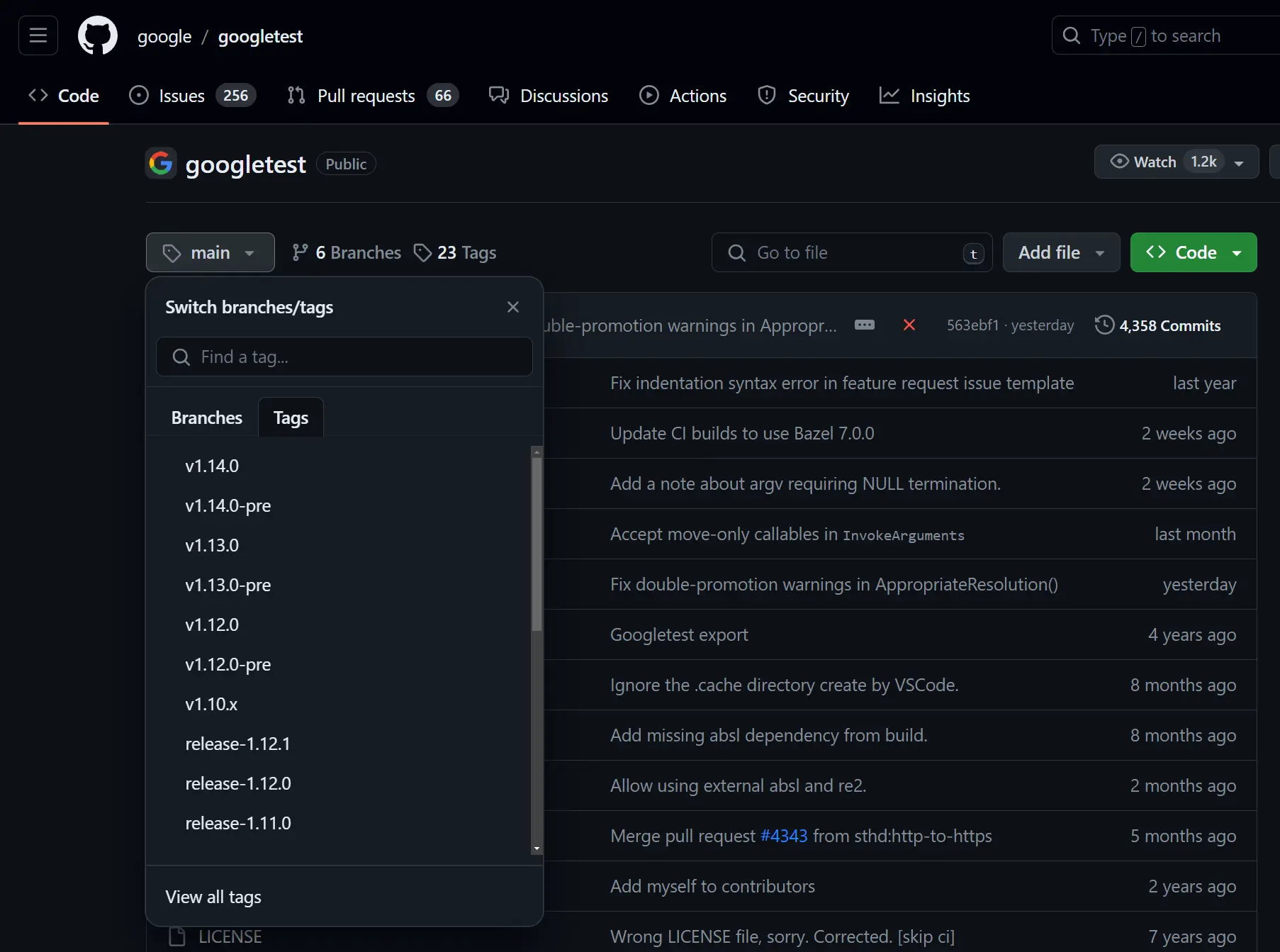The height and width of the screenshot is (952, 1280).
Task: Open the LICENSE file
Action: pos(230,936)
